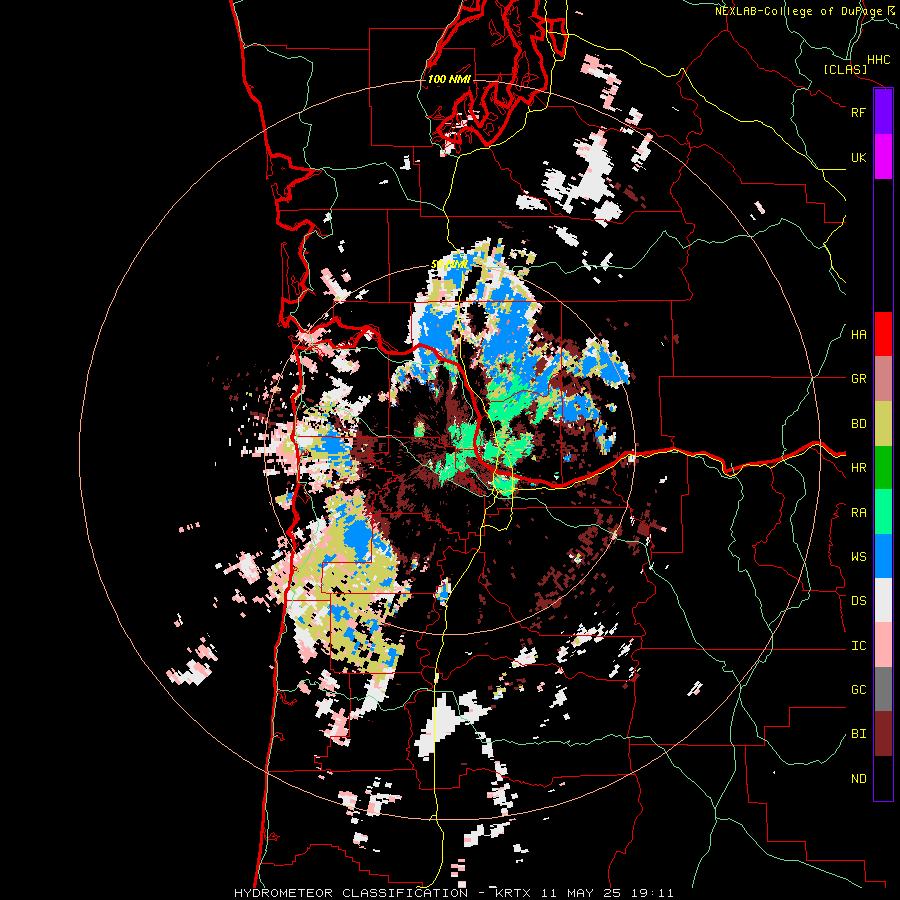900x900 pixels.
Task: Click the UK legend label
Action: click(858, 157)
